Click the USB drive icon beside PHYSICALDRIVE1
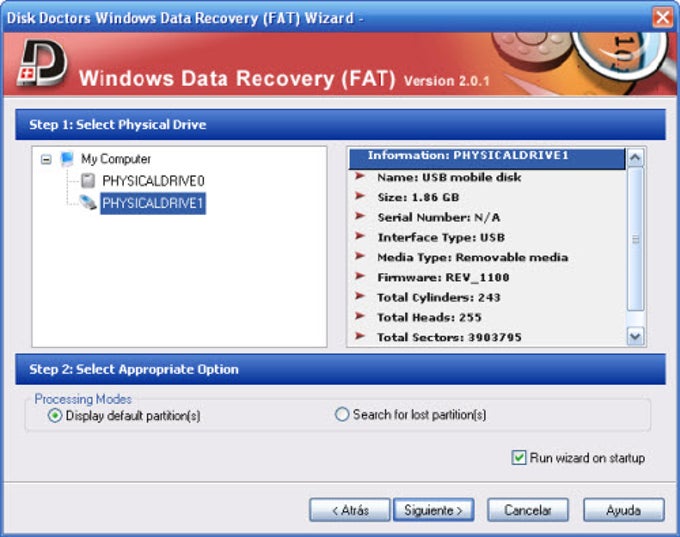 click(x=87, y=202)
